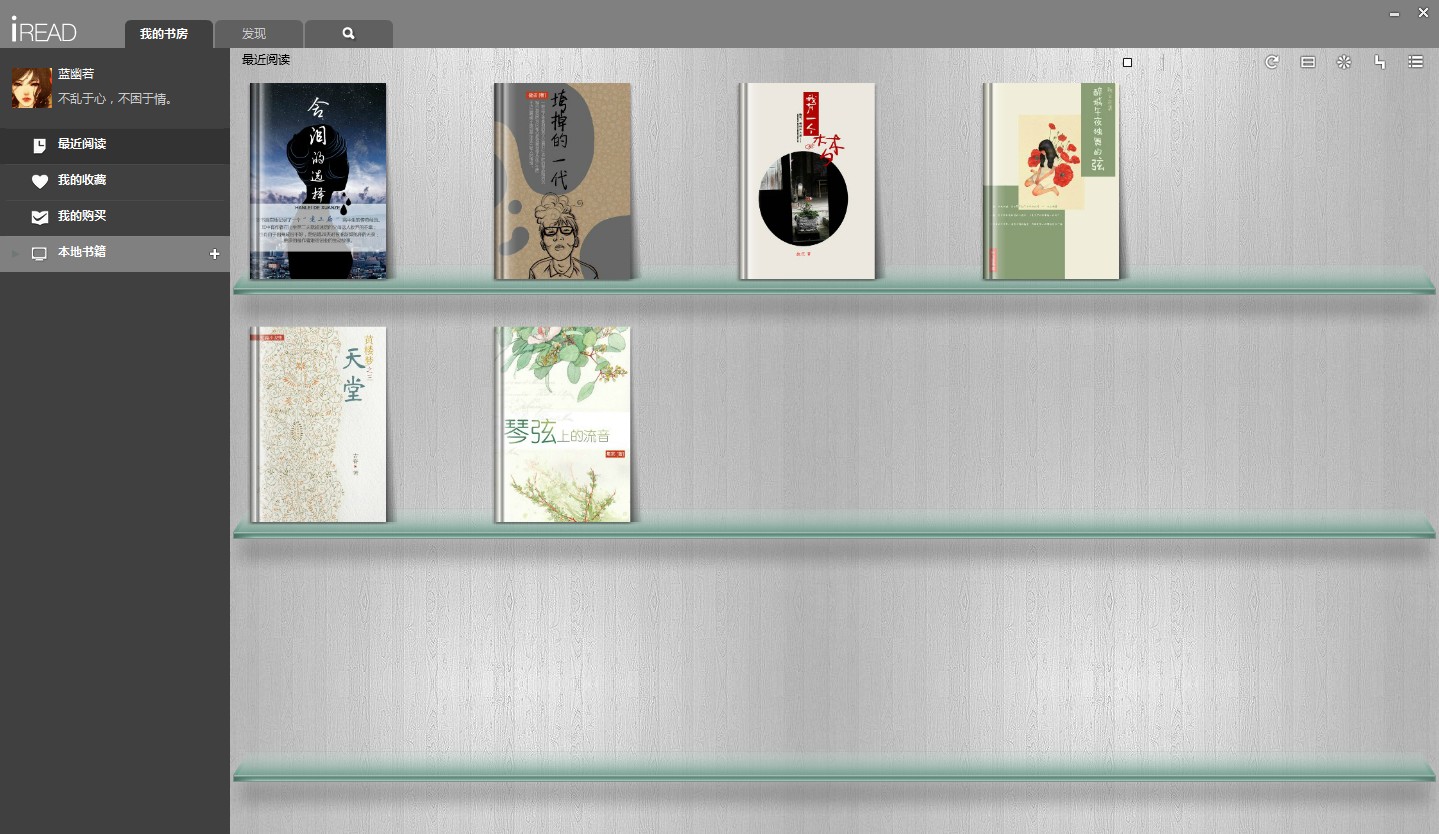Tick the small square checkbox above the shelf

1127,62
